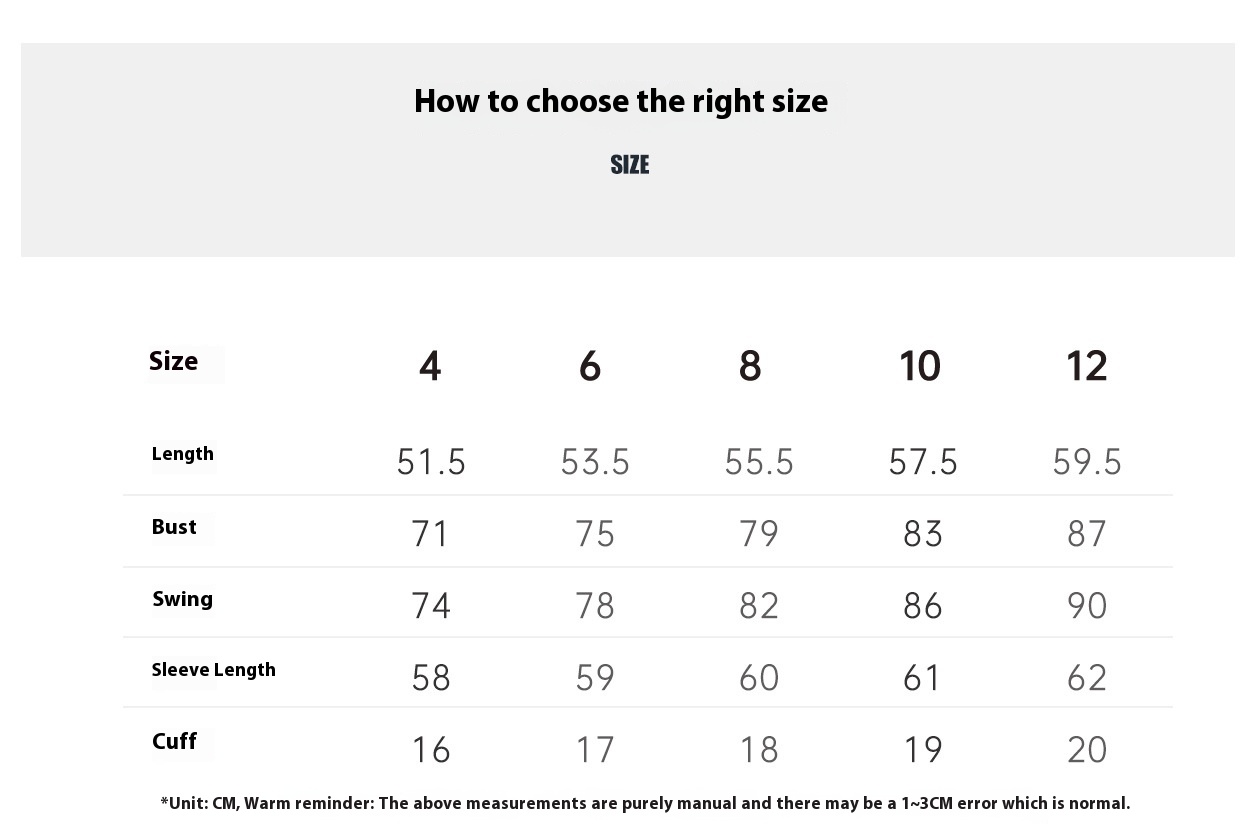Viewport: 1260px width, 836px height.
Task: Click the cuff value 17
Action: coord(595,750)
